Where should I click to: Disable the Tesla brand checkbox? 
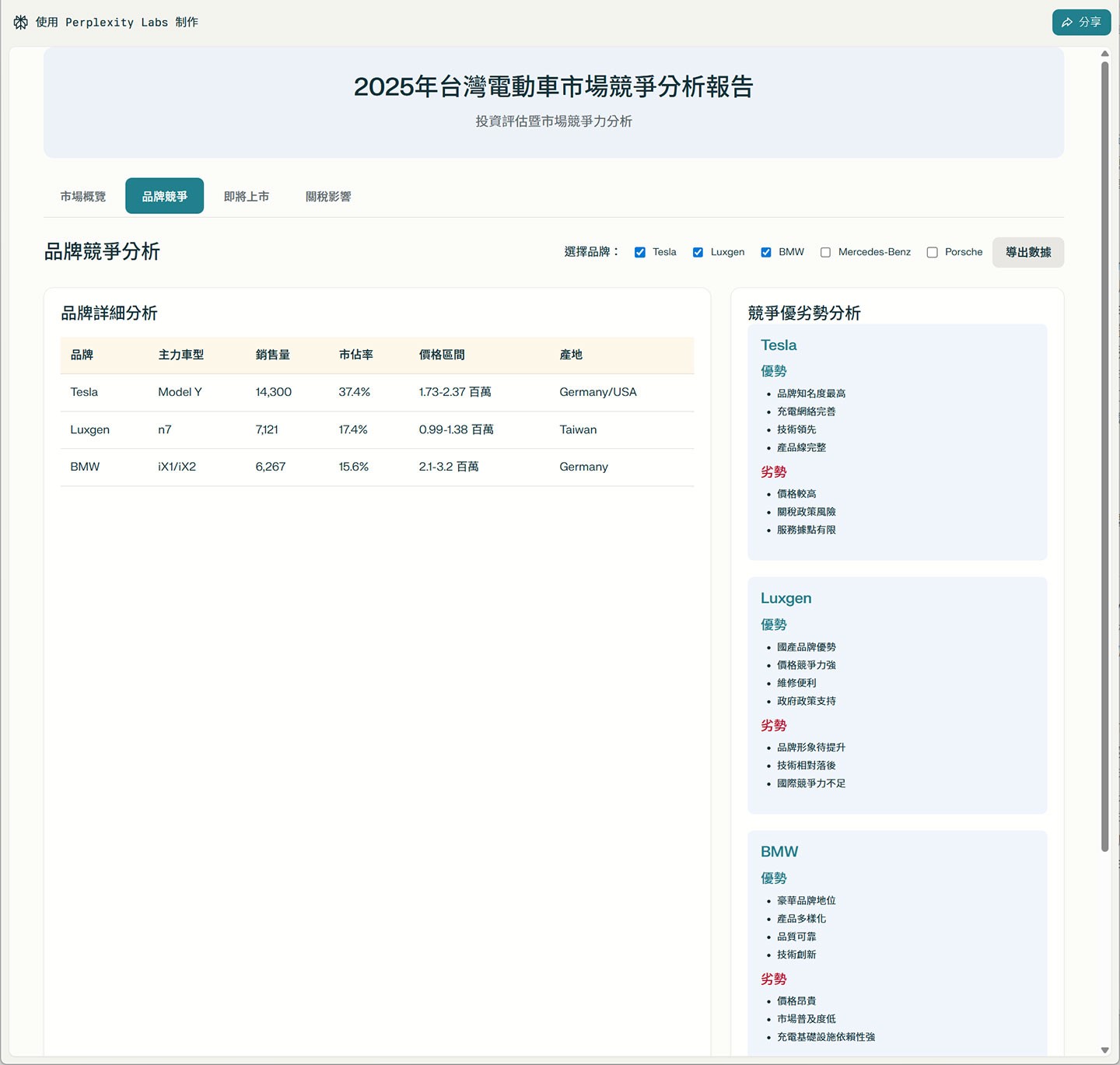[x=639, y=252]
